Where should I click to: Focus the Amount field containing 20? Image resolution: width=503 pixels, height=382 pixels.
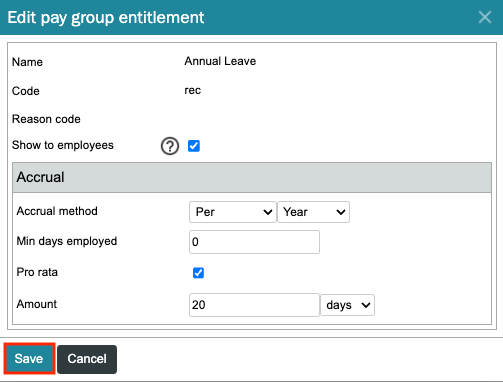254,305
